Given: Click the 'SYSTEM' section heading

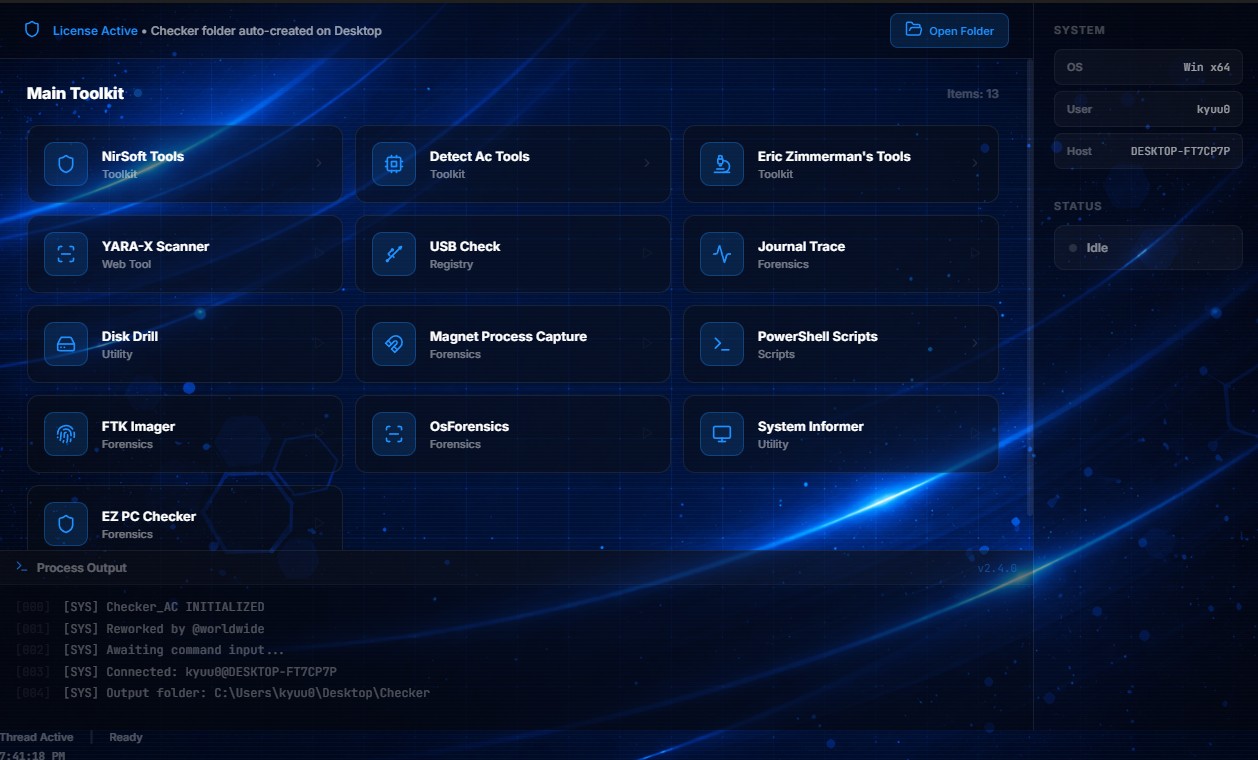Looking at the screenshot, I should click(x=1079, y=30).
